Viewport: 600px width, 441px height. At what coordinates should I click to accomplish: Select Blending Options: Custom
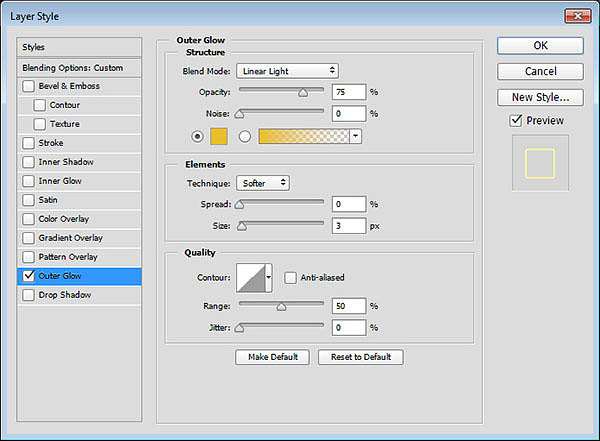(x=79, y=68)
